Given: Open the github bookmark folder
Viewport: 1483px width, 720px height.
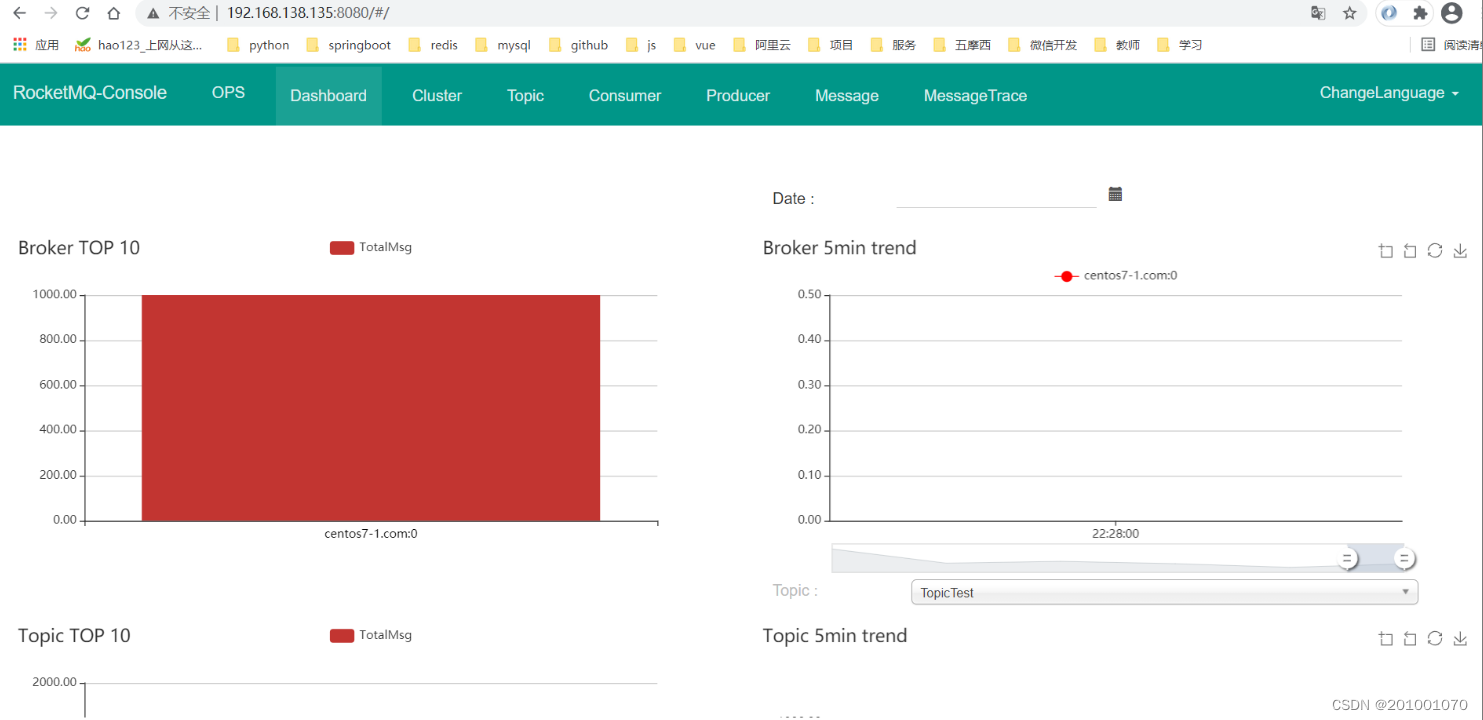Looking at the screenshot, I should pos(579,45).
